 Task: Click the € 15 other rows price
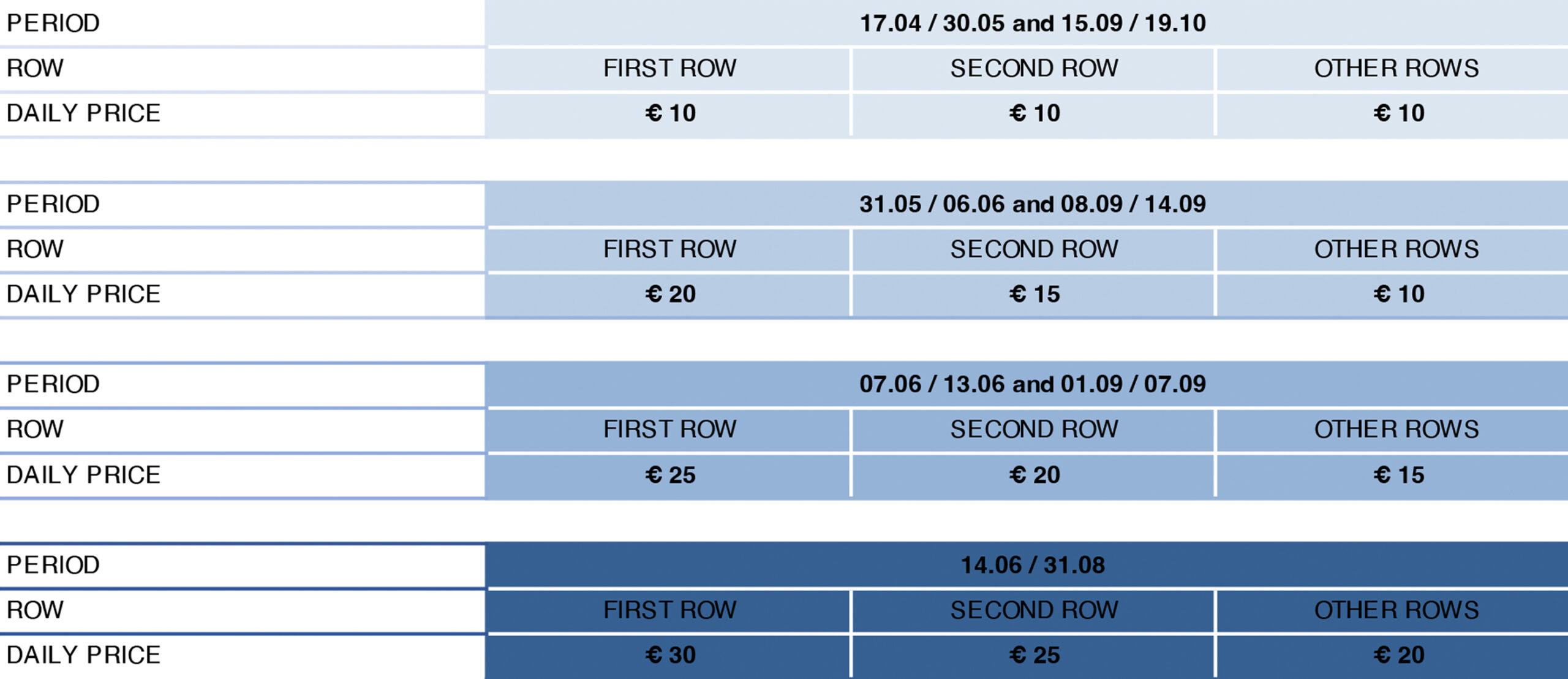1398,475
